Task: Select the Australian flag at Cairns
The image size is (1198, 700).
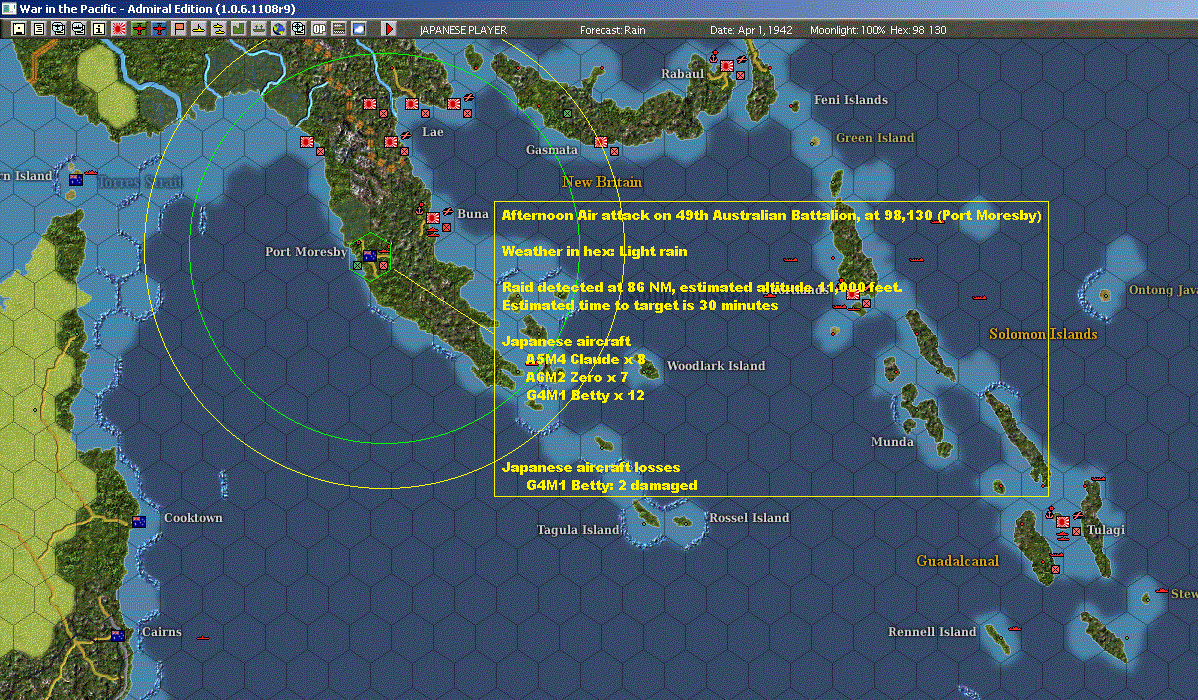Action: (x=118, y=636)
